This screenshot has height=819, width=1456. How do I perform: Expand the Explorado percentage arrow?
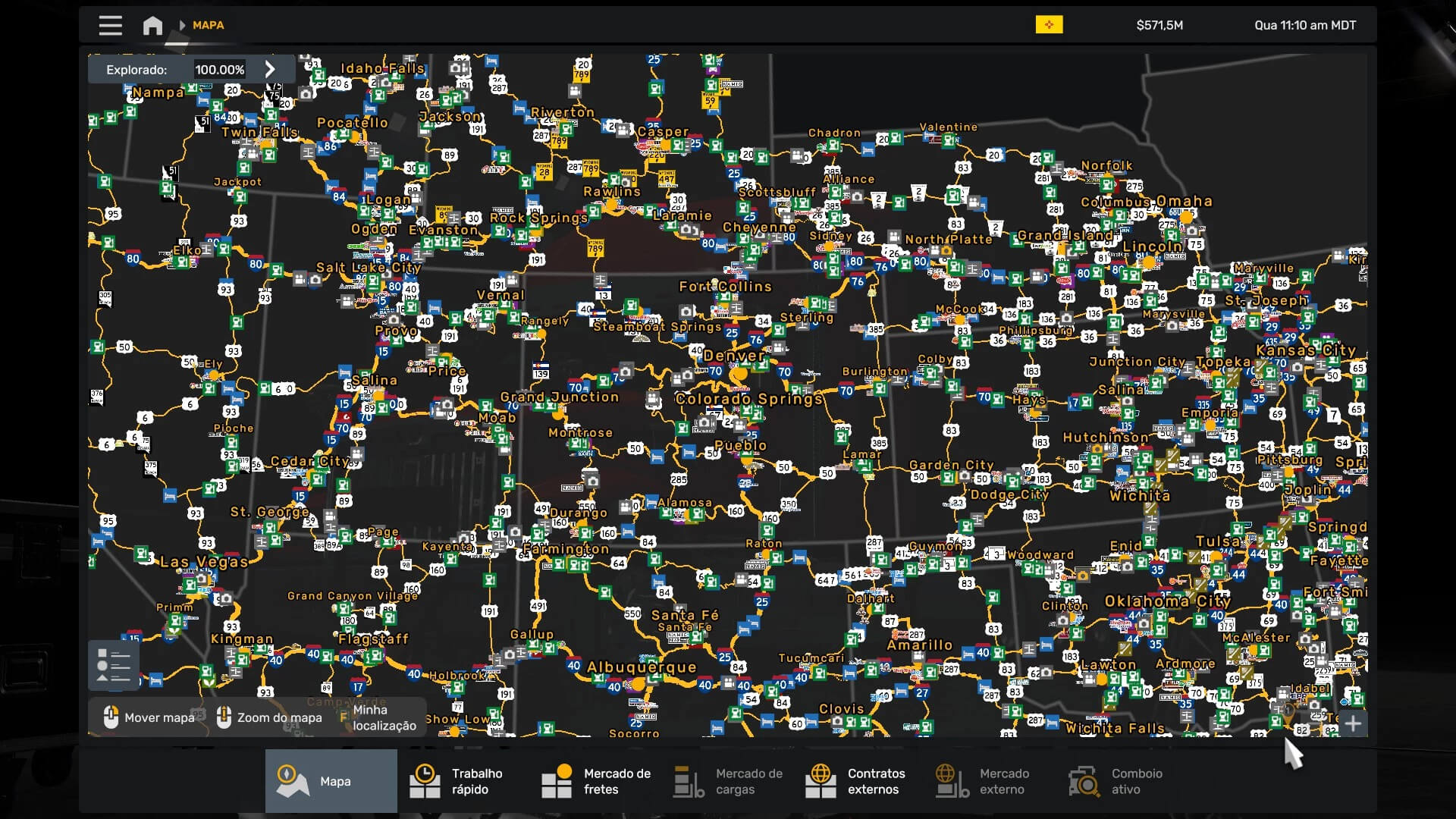(x=270, y=69)
